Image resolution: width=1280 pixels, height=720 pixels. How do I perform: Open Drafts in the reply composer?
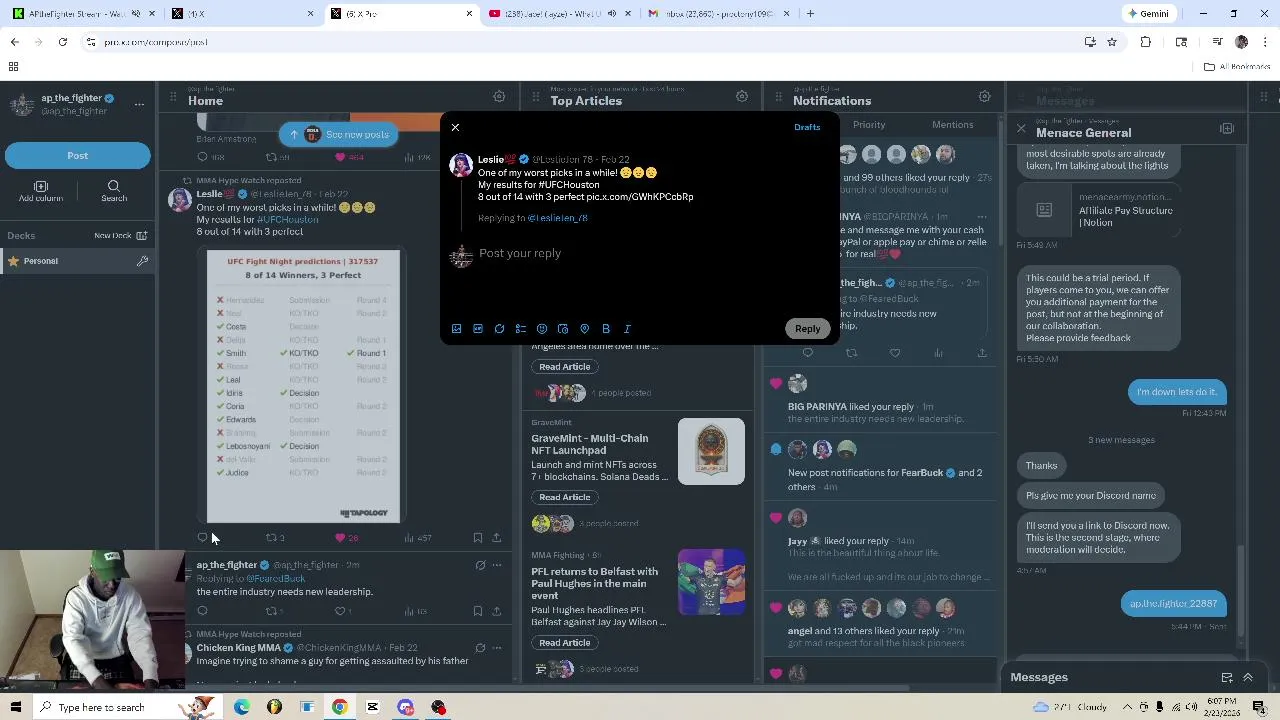point(807,127)
